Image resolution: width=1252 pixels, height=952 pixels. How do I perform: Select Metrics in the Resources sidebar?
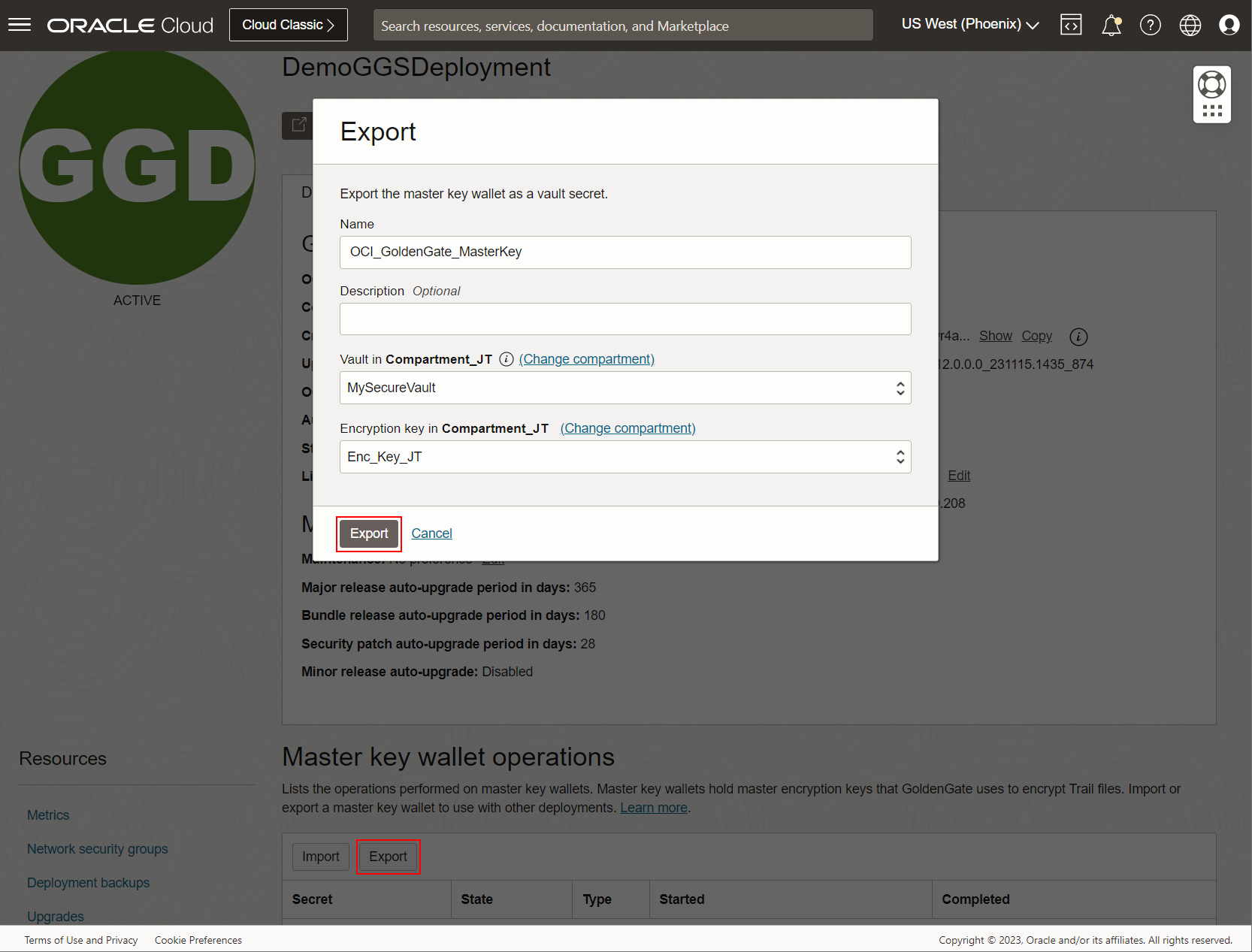(x=47, y=814)
